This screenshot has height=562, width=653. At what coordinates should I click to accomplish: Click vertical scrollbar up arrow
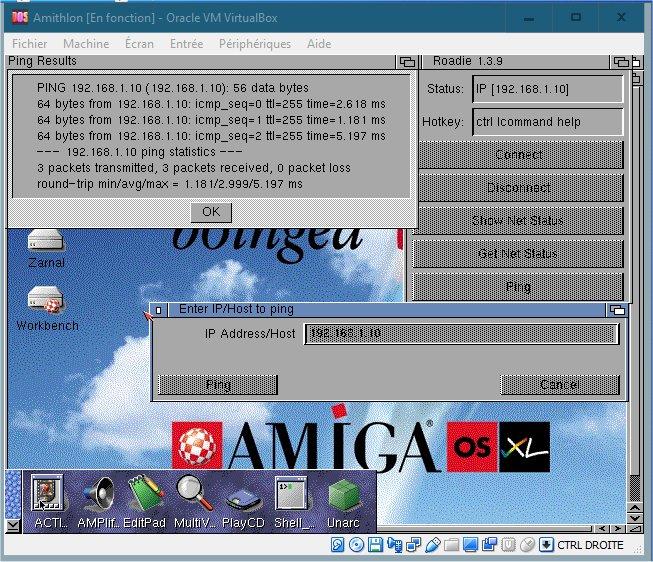click(635, 508)
